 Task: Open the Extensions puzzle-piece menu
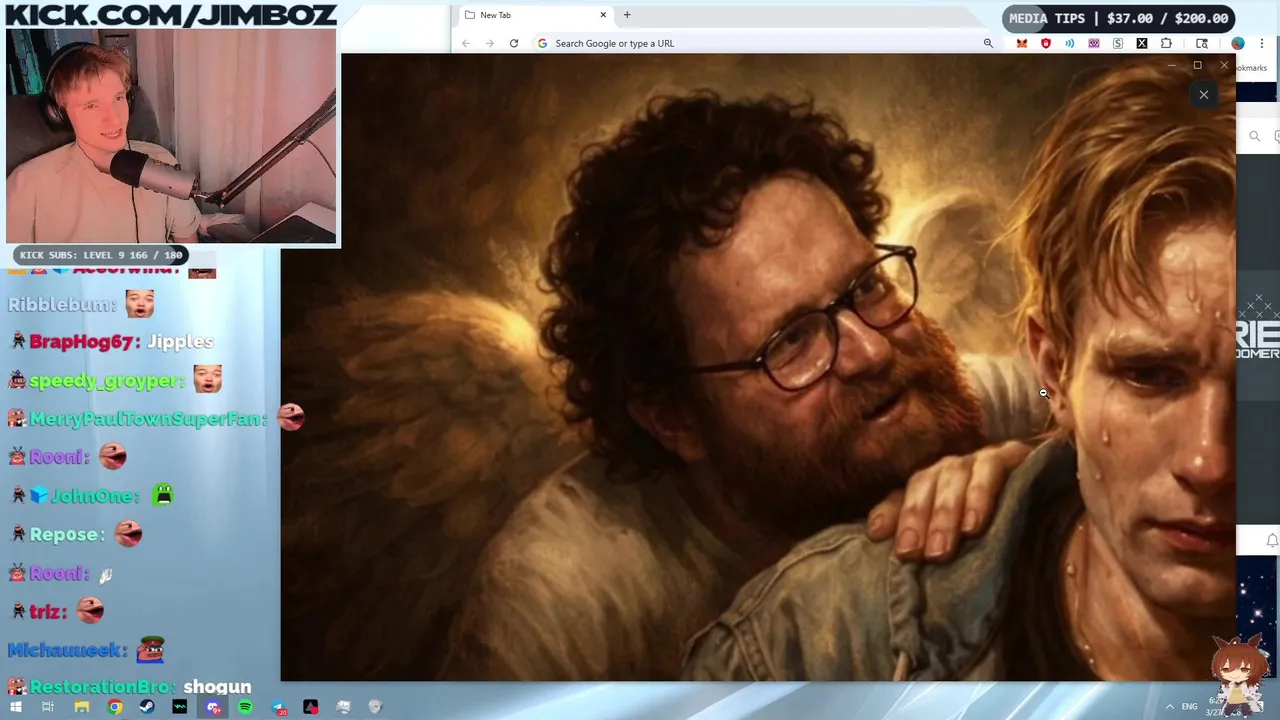1166,43
